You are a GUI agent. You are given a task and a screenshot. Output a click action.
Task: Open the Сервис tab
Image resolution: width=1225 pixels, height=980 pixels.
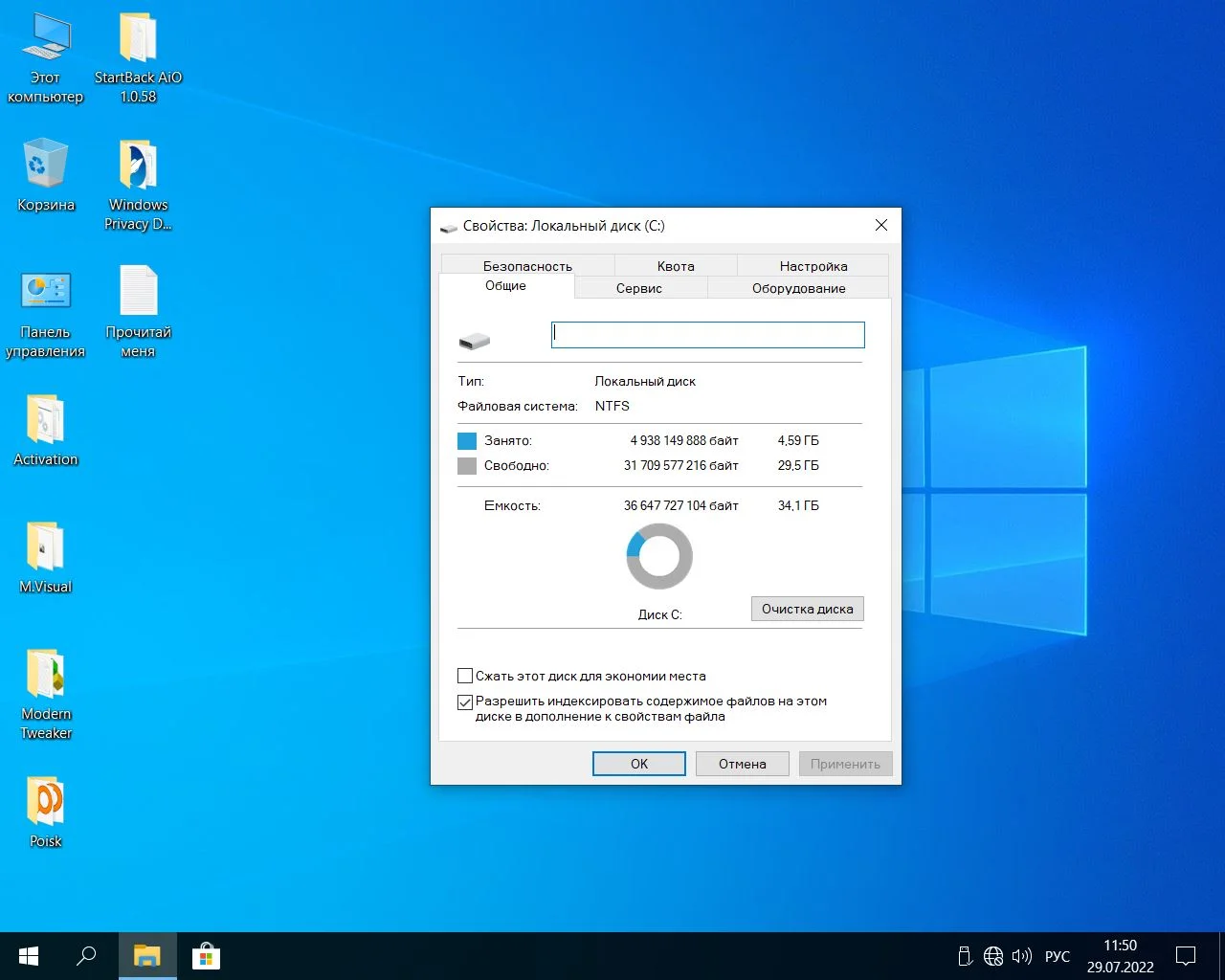click(639, 288)
